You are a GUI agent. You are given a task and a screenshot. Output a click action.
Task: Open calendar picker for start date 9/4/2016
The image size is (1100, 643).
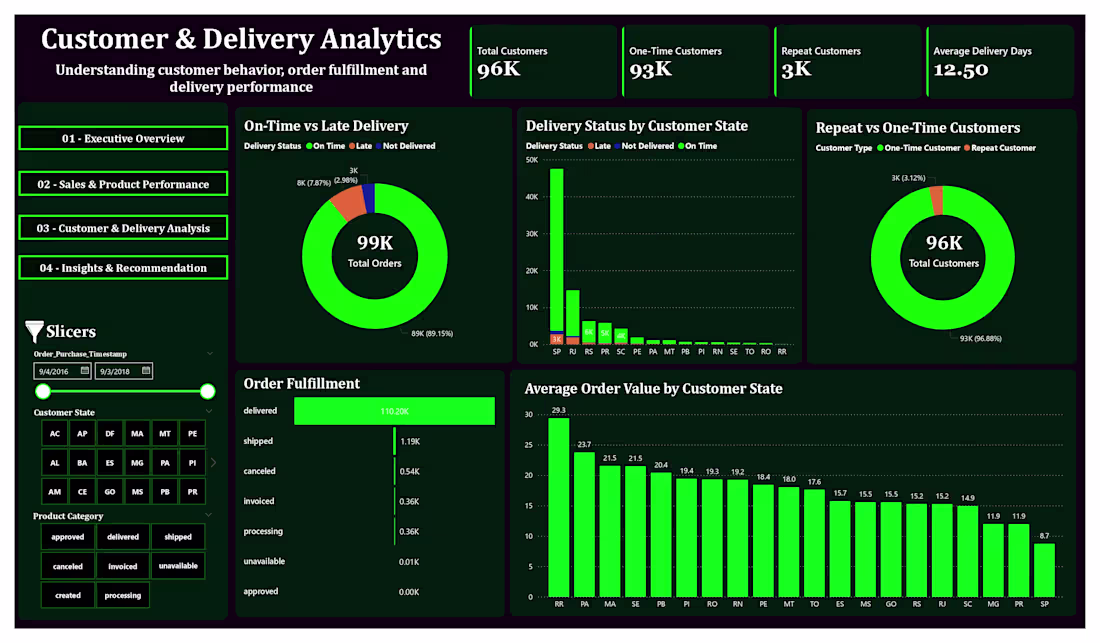85,370
